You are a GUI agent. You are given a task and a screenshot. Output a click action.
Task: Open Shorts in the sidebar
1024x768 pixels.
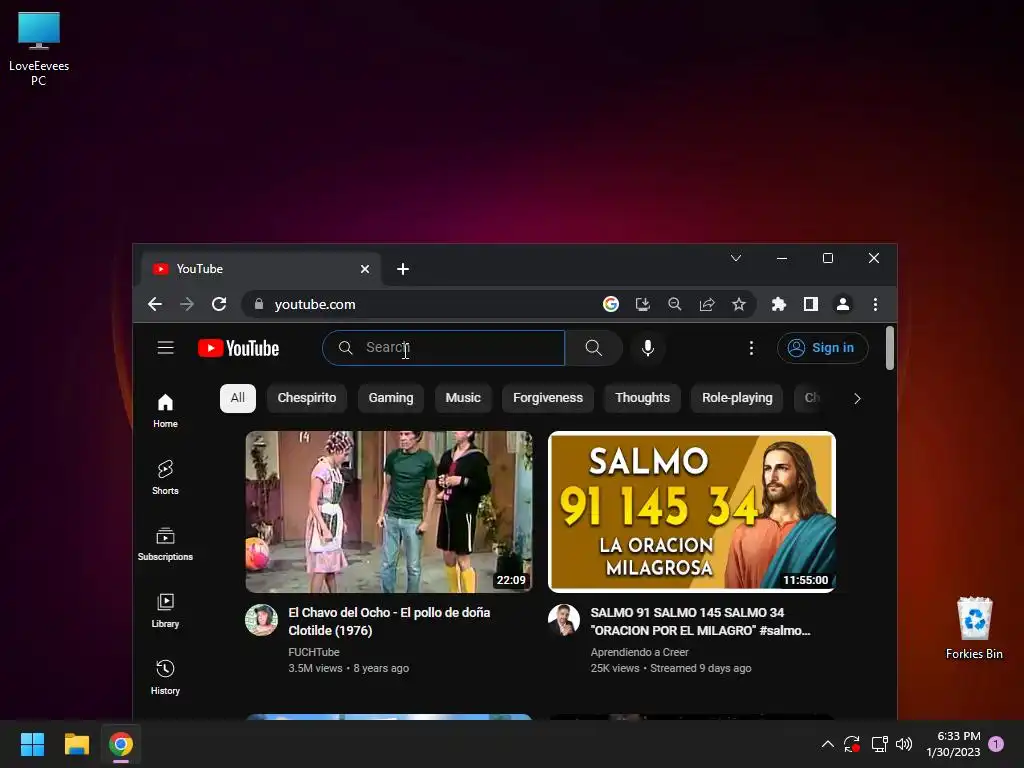[x=165, y=477]
